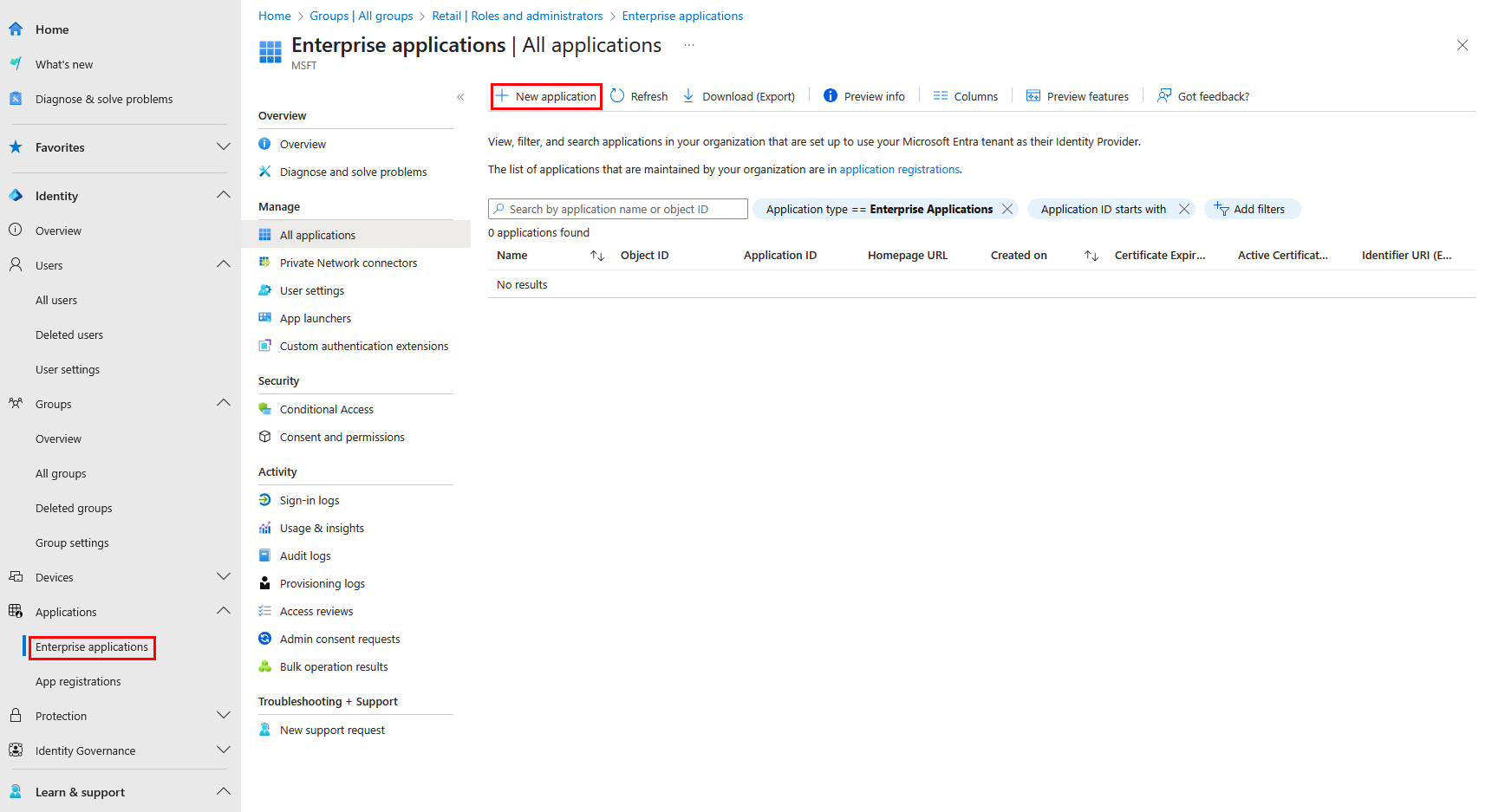
Task: Select App registrations in left navigation
Action: [x=78, y=681]
